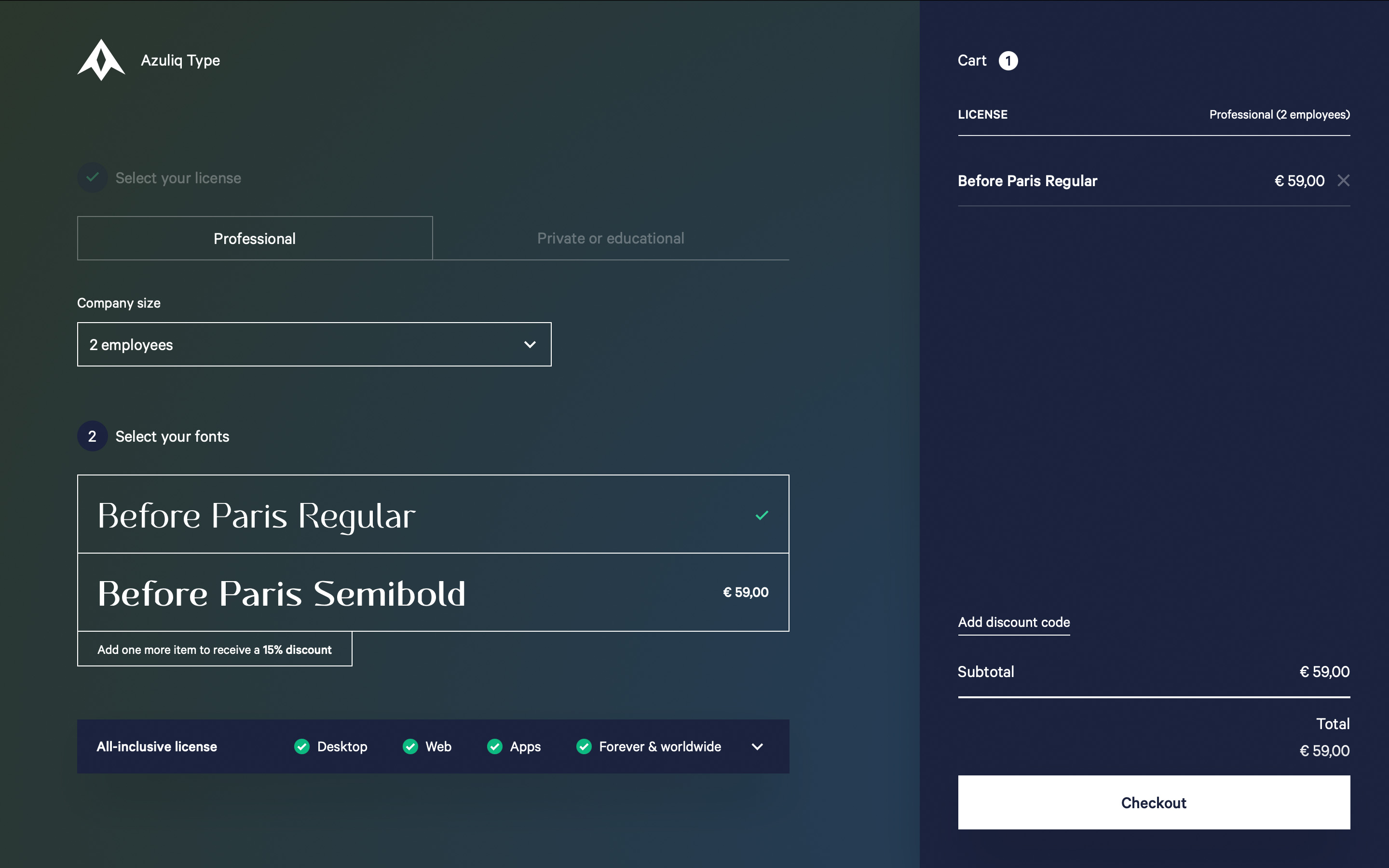
Task: Click the Azuliq Type brand name
Action: click(x=180, y=60)
